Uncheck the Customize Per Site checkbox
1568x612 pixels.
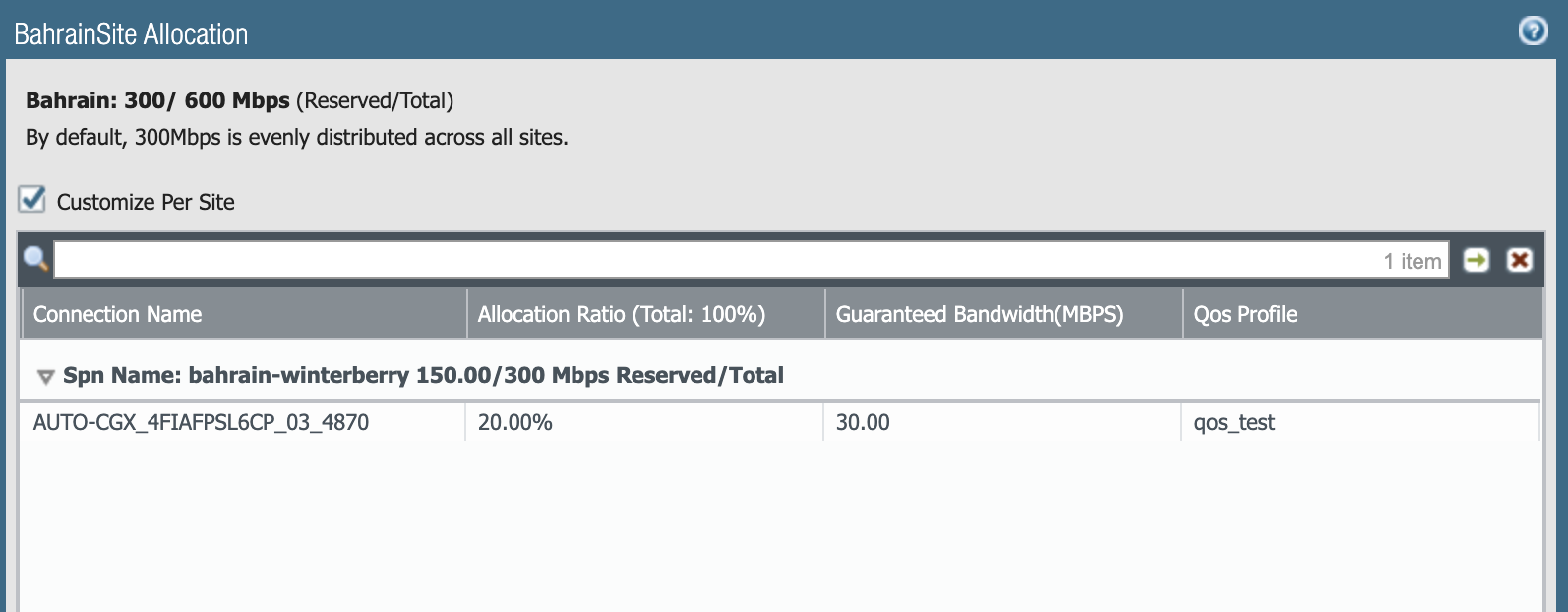32,200
